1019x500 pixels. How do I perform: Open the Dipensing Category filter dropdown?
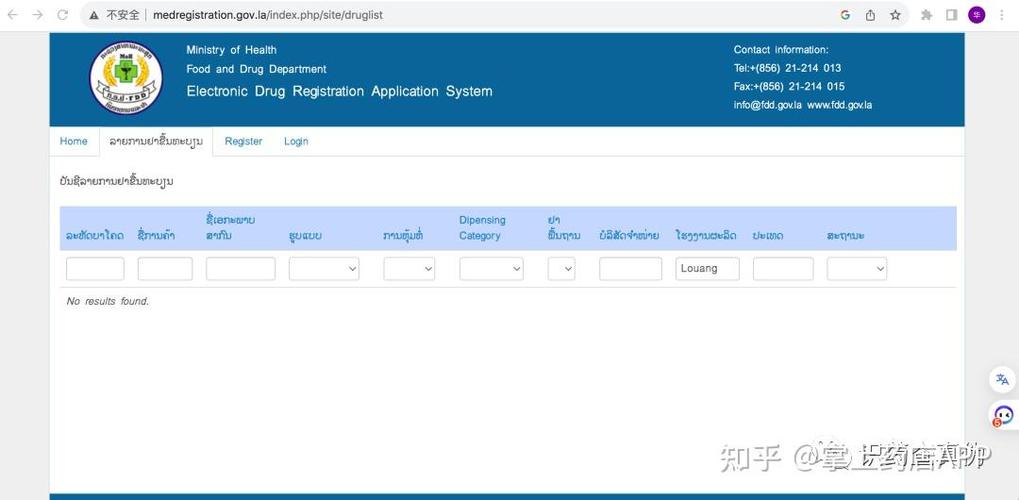click(x=491, y=269)
